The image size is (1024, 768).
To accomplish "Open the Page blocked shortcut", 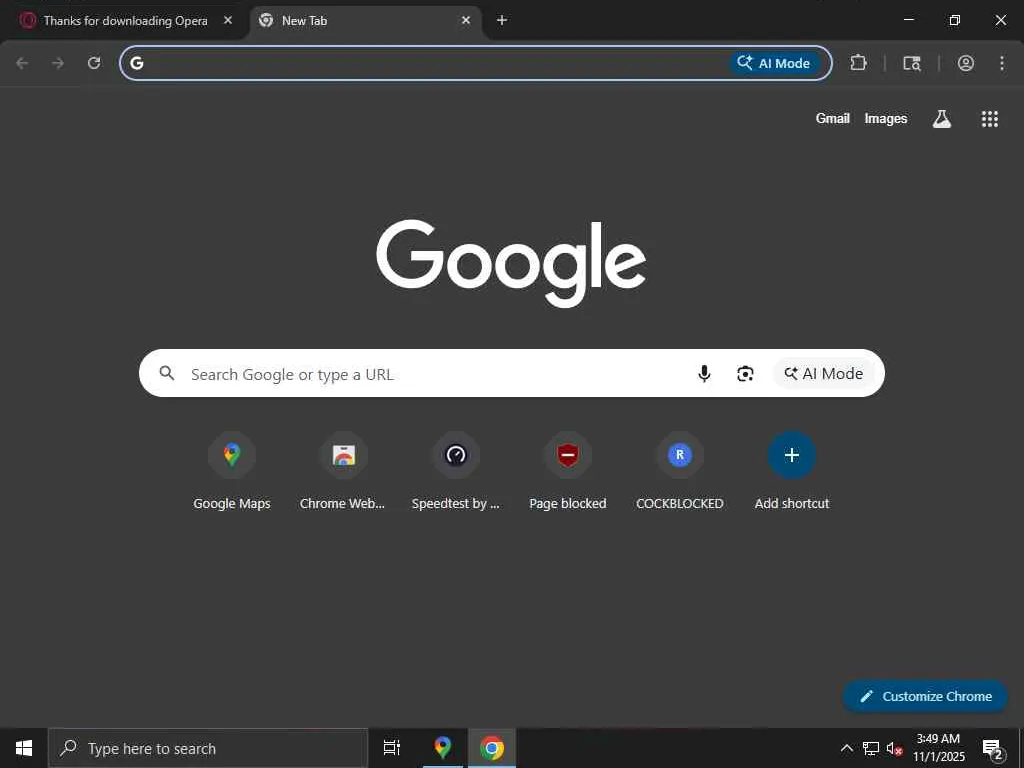I will click(x=568, y=471).
